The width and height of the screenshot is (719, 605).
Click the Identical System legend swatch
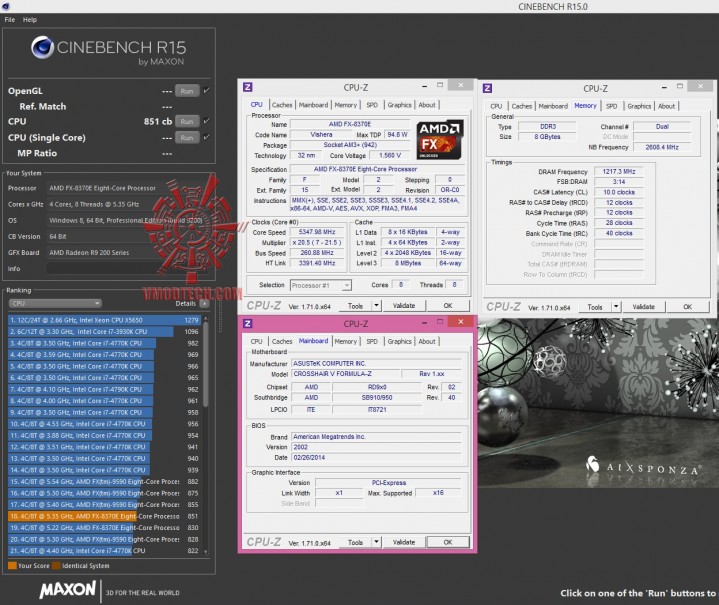click(56, 566)
